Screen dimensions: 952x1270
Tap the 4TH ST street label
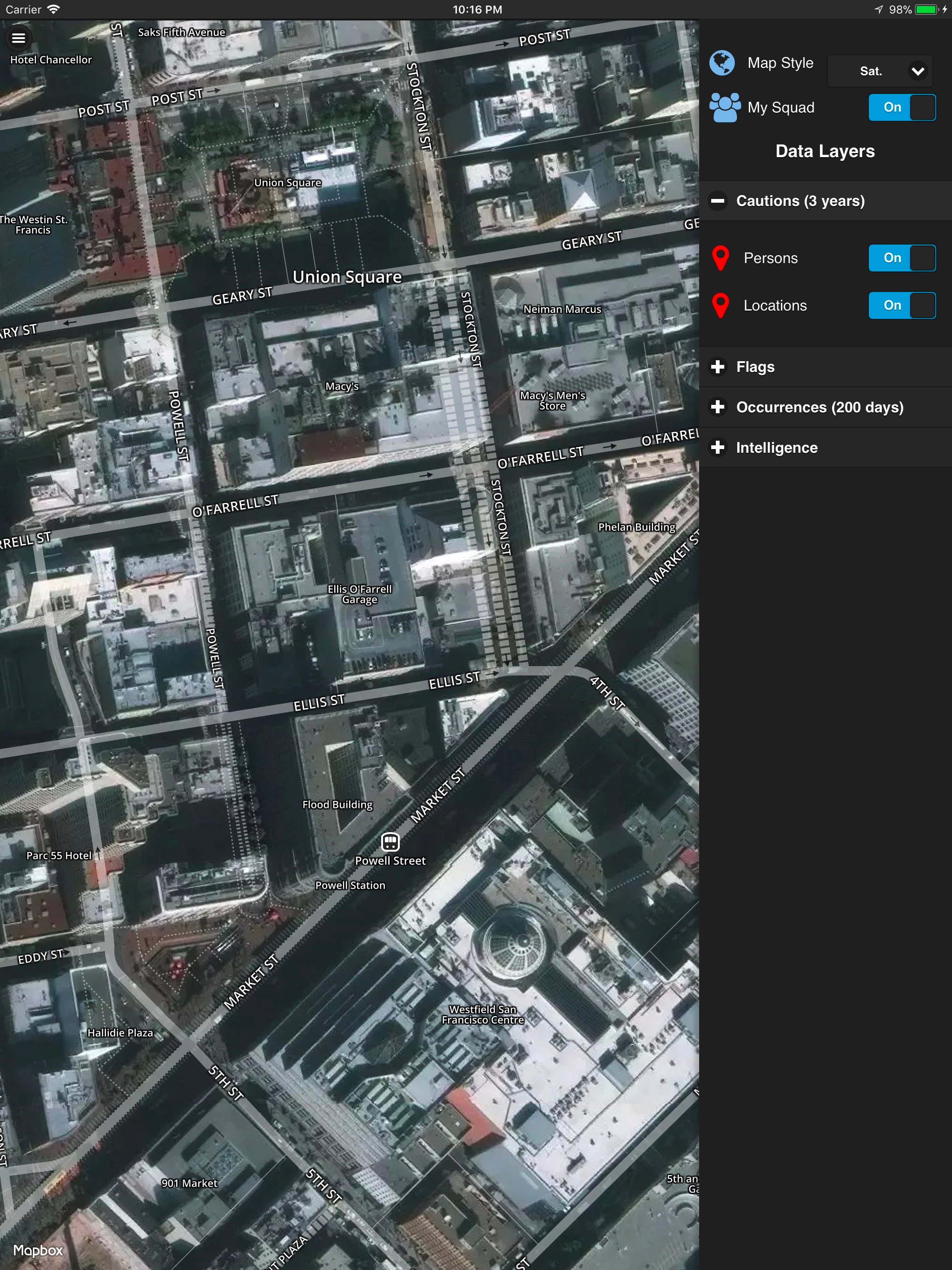click(608, 694)
